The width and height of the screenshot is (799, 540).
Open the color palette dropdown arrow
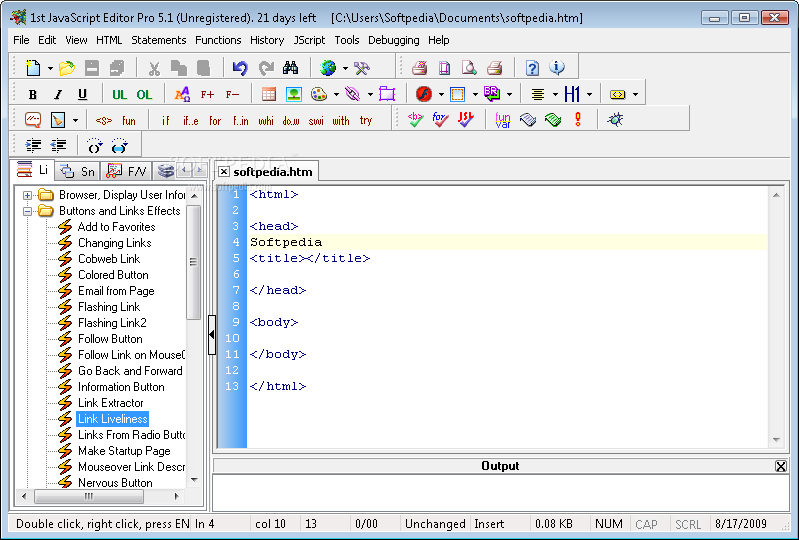click(x=336, y=95)
